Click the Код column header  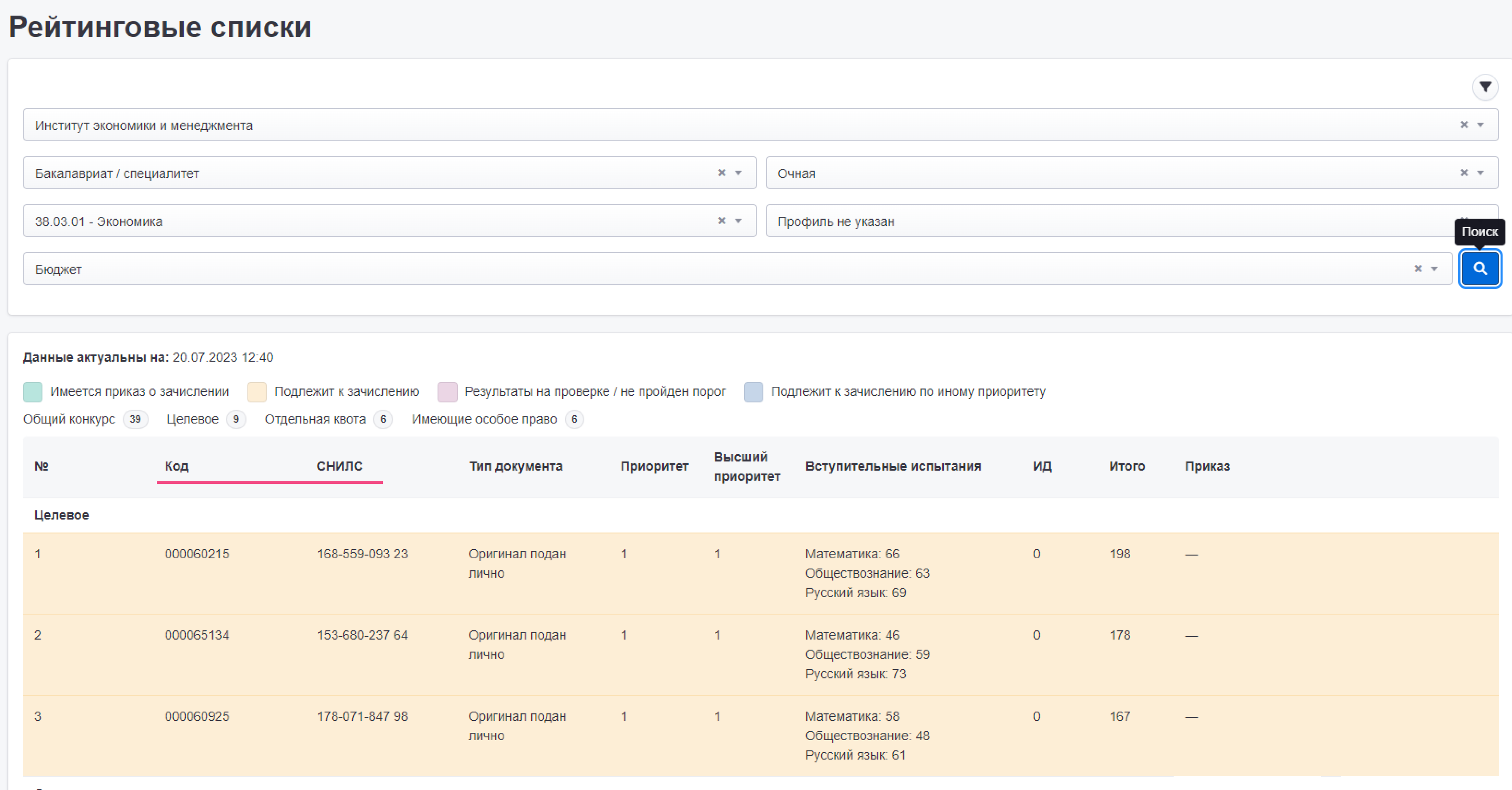click(176, 466)
